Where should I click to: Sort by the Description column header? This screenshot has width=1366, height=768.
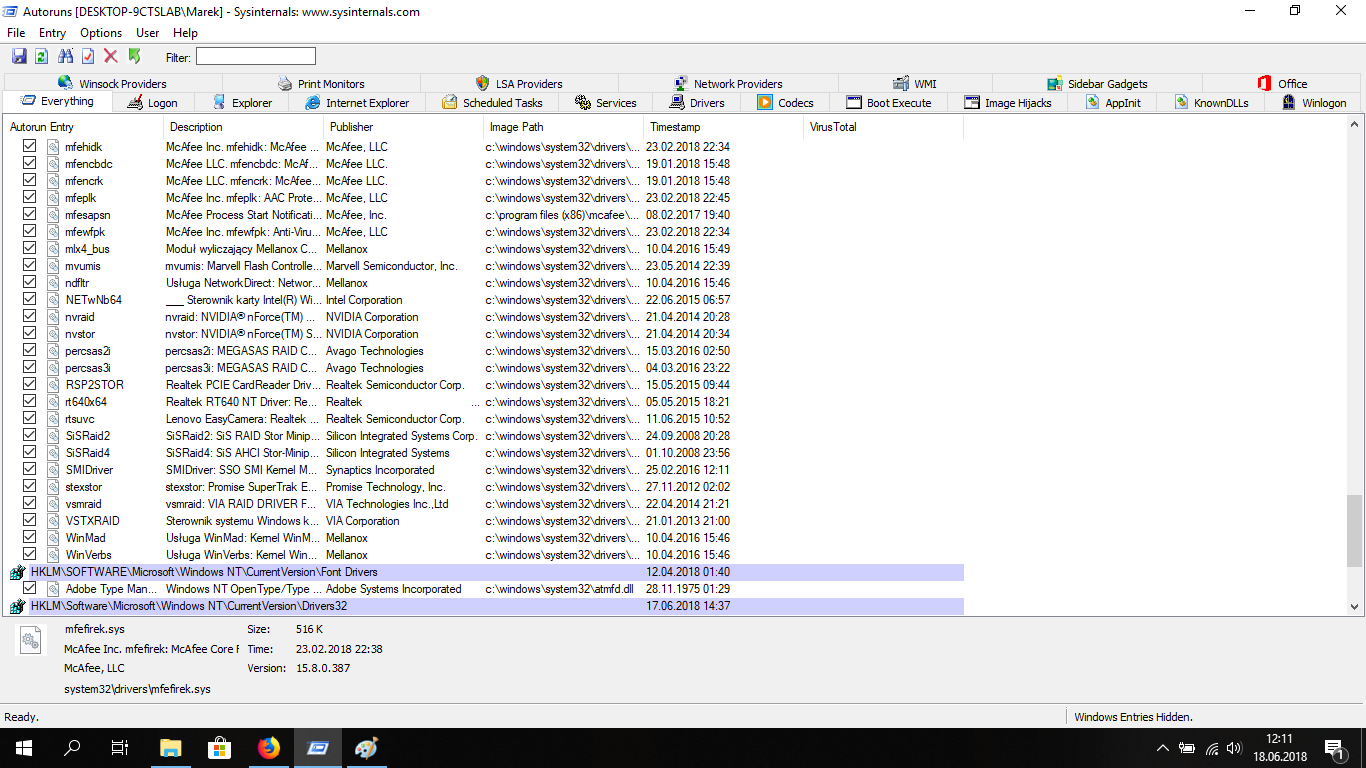point(244,127)
